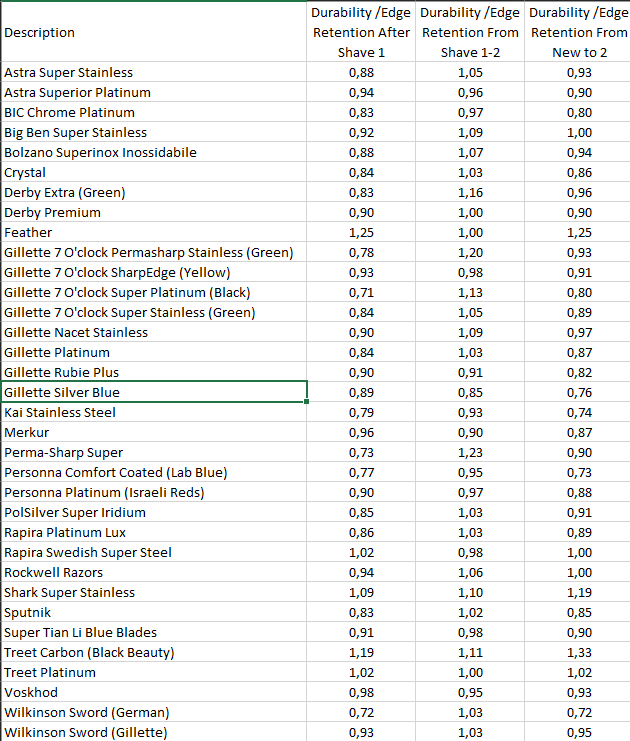Click the Shark Super Stainless cell
The width and height of the screenshot is (630, 741).
(154, 593)
